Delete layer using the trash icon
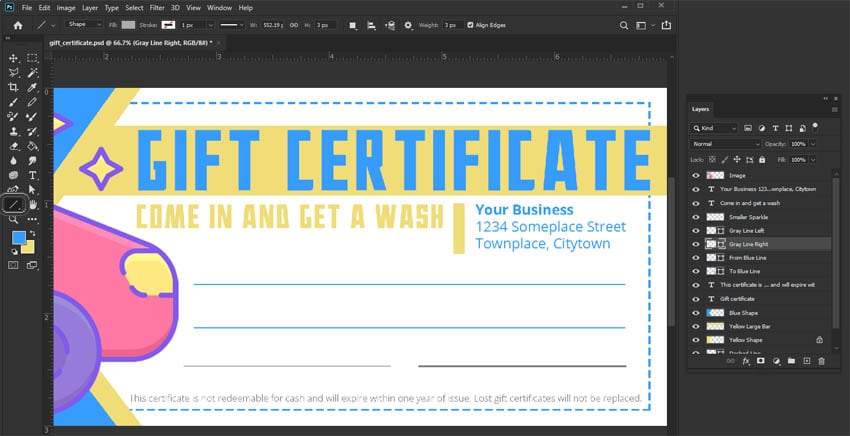 822,361
